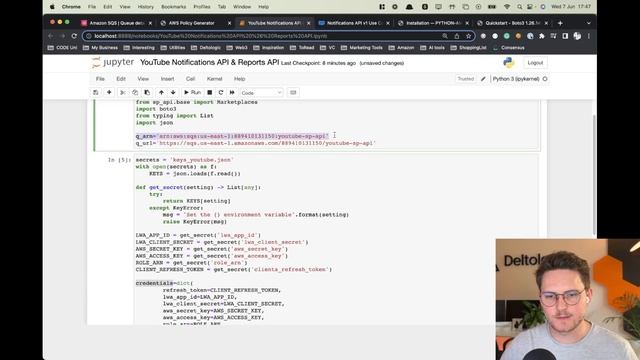Click the Jupyter logo

click(113, 62)
